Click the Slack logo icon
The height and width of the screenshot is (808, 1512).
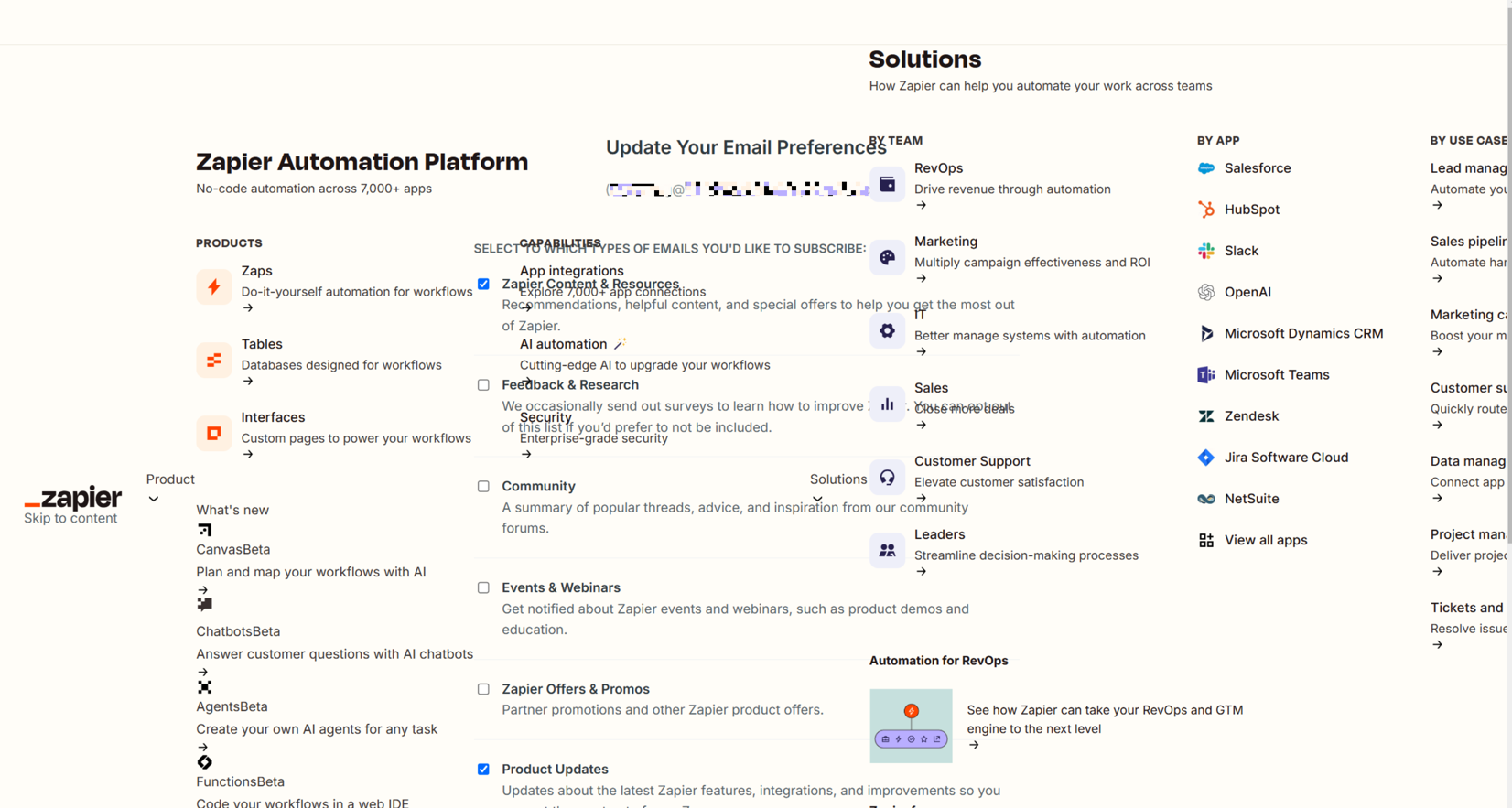coord(1206,251)
